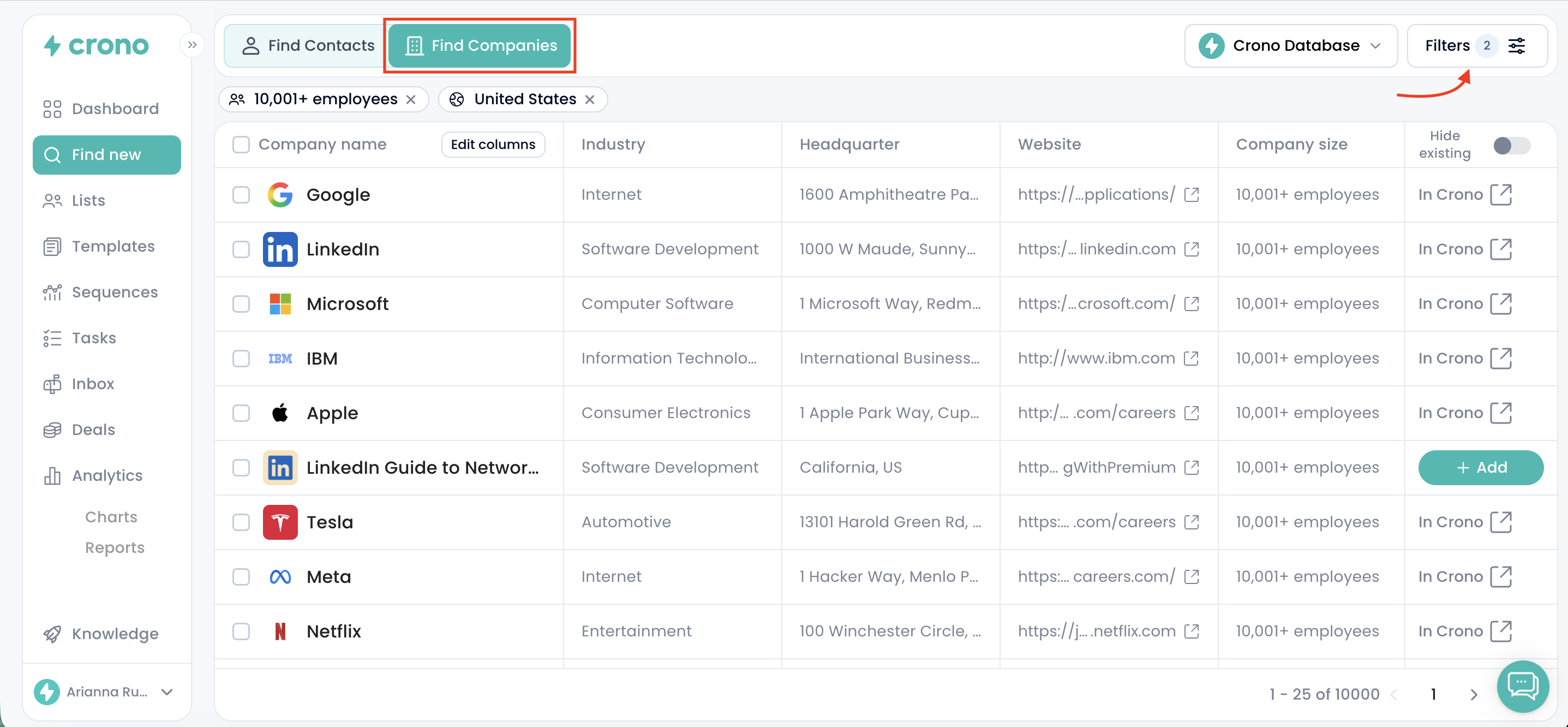Open Microsoft website external link icon
1568x727 pixels.
point(1191,304)
